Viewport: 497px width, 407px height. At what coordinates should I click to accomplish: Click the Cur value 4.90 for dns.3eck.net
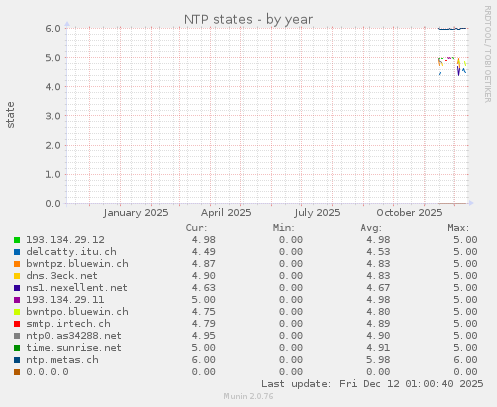pyautogui.click(x=203, y=276)
